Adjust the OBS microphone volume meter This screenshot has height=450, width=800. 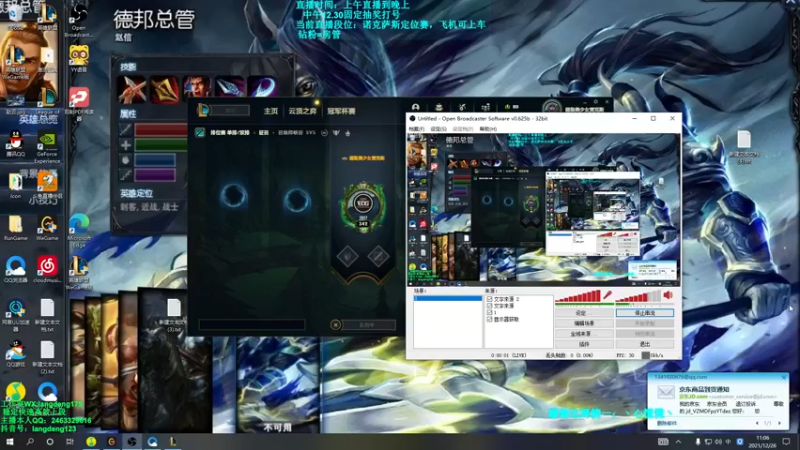(578, 296)
